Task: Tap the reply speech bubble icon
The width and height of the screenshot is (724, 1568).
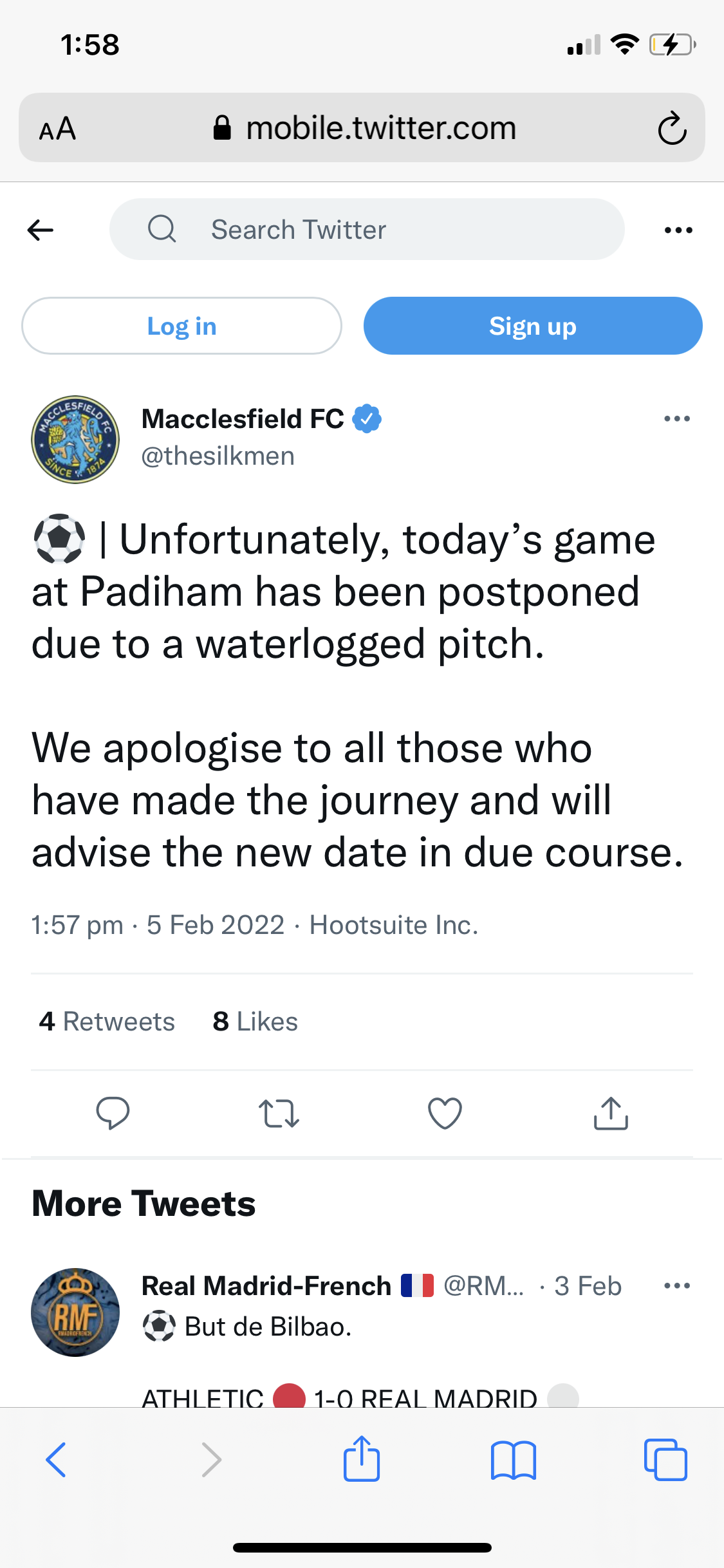Action: pyautogui.click(x=113, y=1113)
